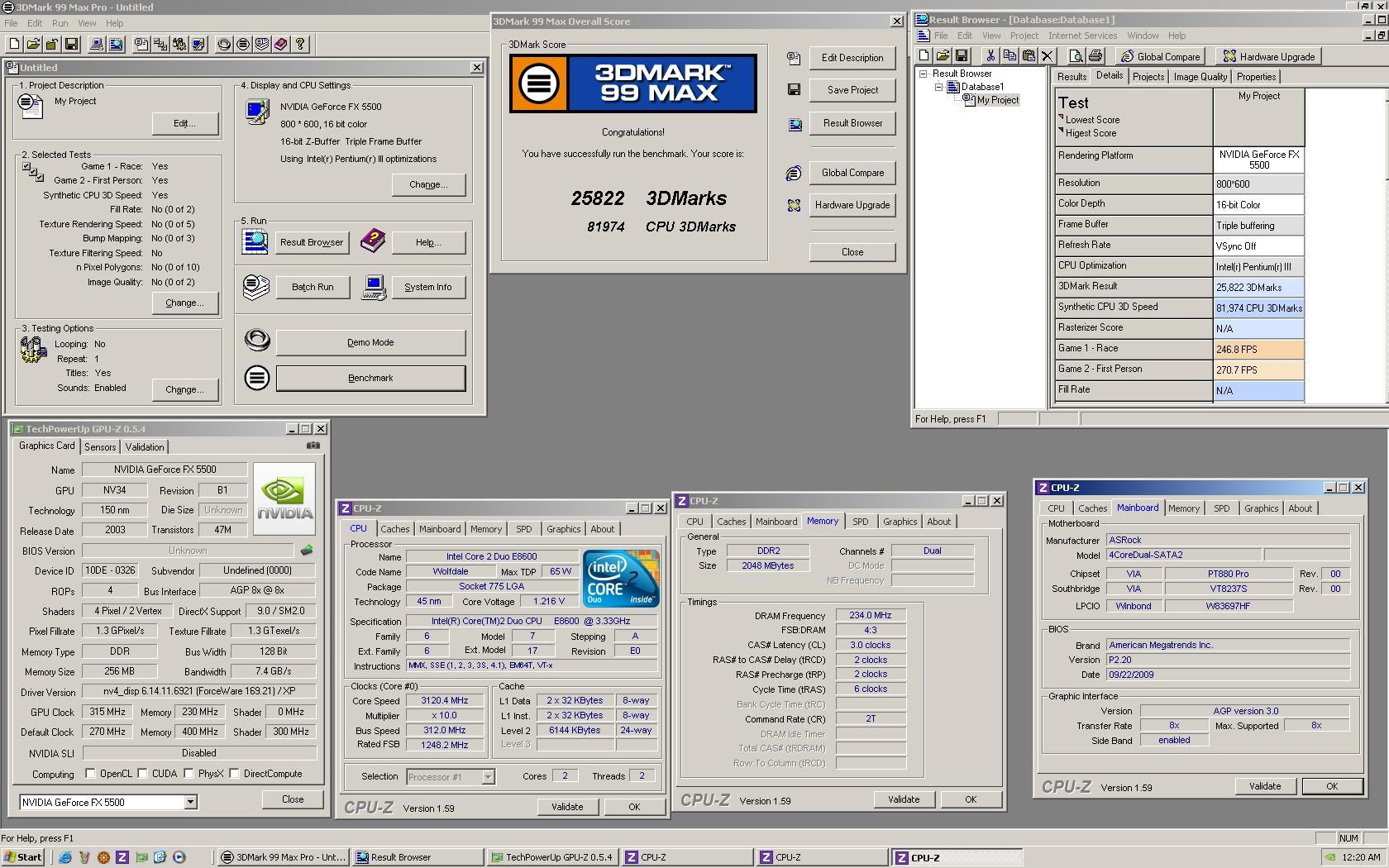Click GPU-Z save BIOS chip icon
1389x868 pixels.
click(x=307, y=551)
